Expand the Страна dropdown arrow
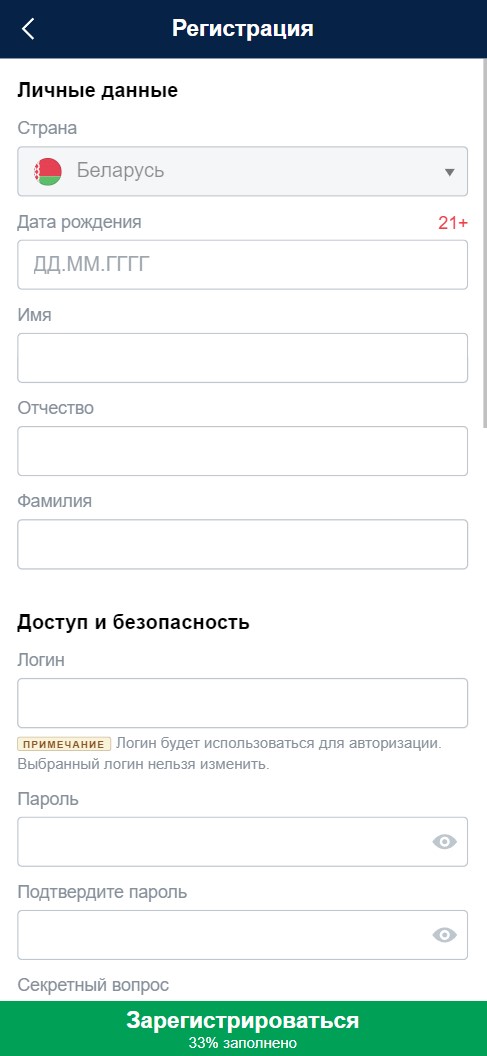Screen dimensions: 487x1056 click(450, 172)
